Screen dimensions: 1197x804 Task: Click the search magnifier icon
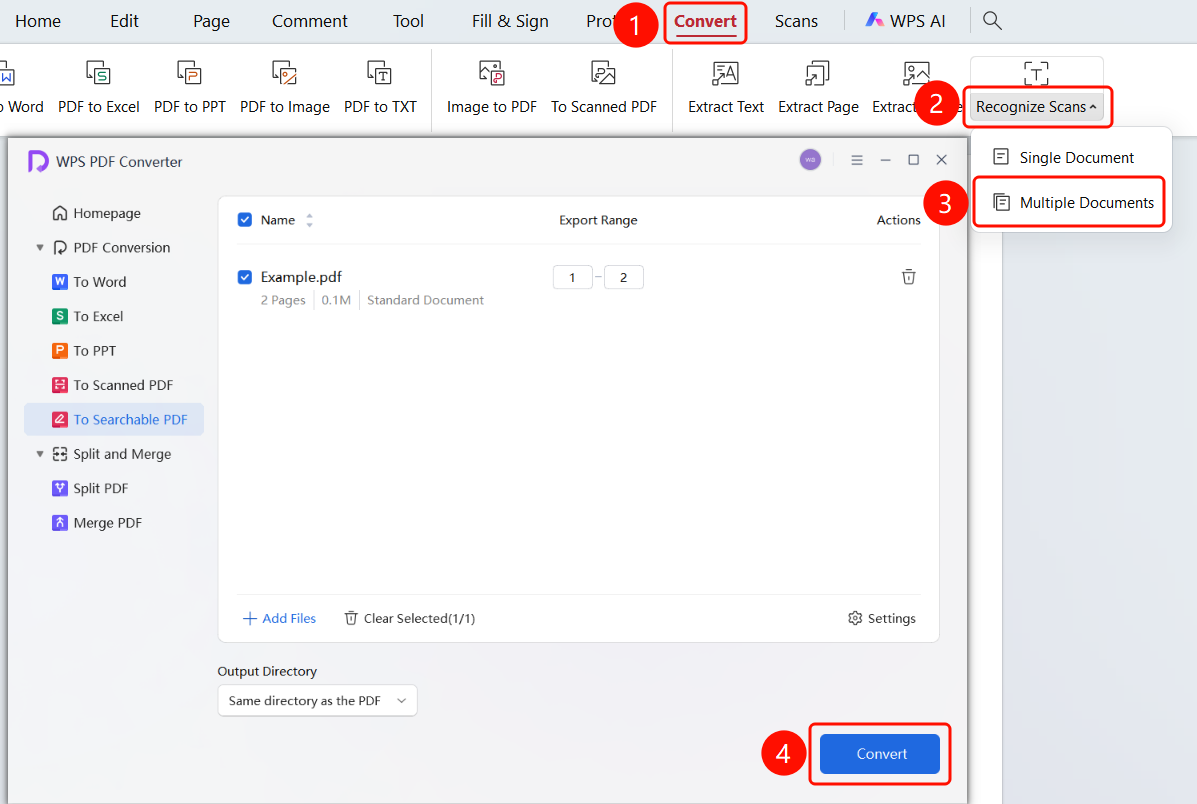[992, 21]
